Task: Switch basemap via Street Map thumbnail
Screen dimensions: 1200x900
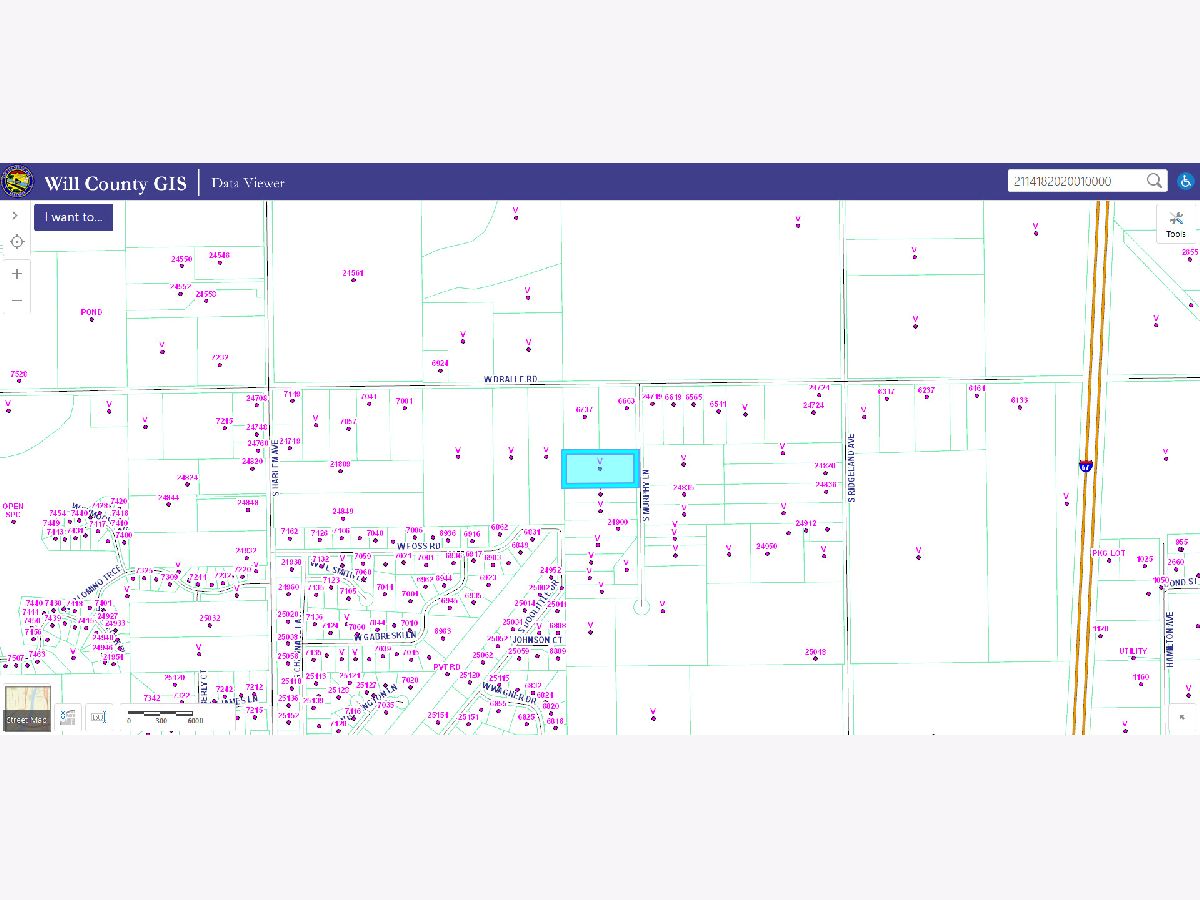Action: tap(27, 708)
